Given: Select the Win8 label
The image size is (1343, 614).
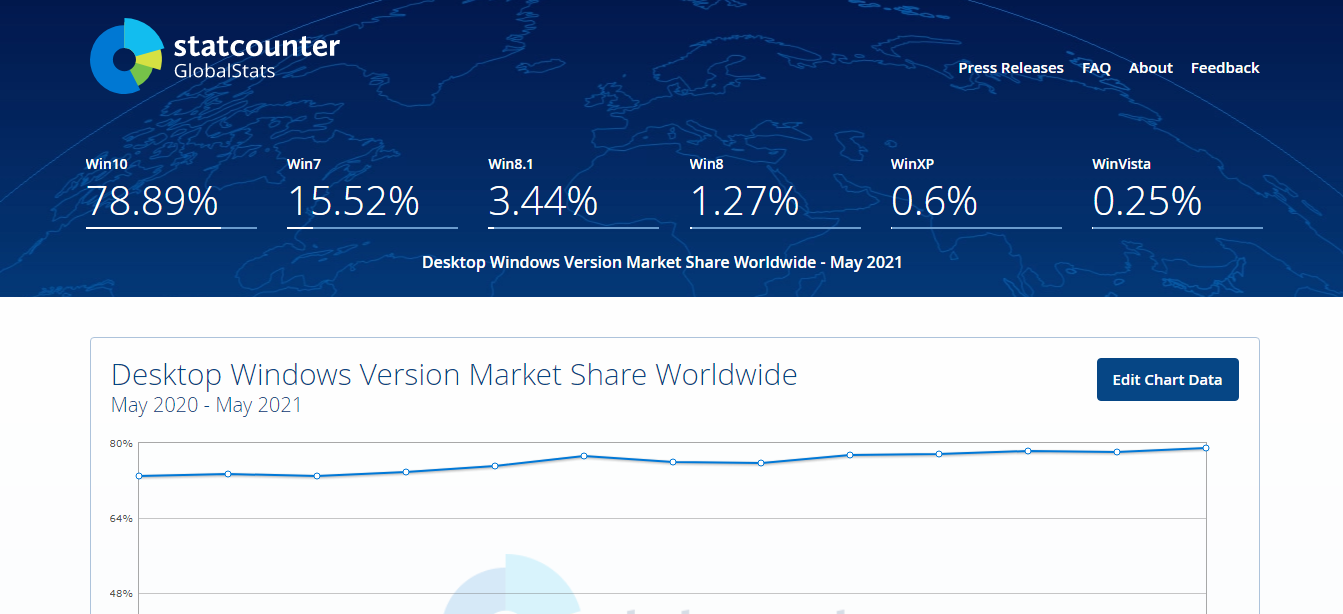Looking at the screenshot, I should coord(705,164).
